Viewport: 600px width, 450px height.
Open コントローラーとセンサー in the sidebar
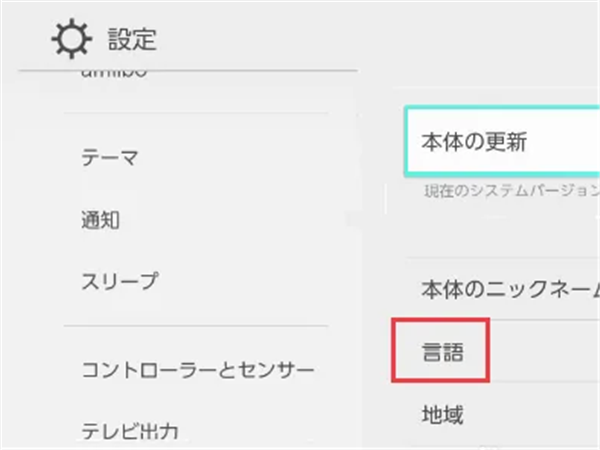click(x=197, y=372)
